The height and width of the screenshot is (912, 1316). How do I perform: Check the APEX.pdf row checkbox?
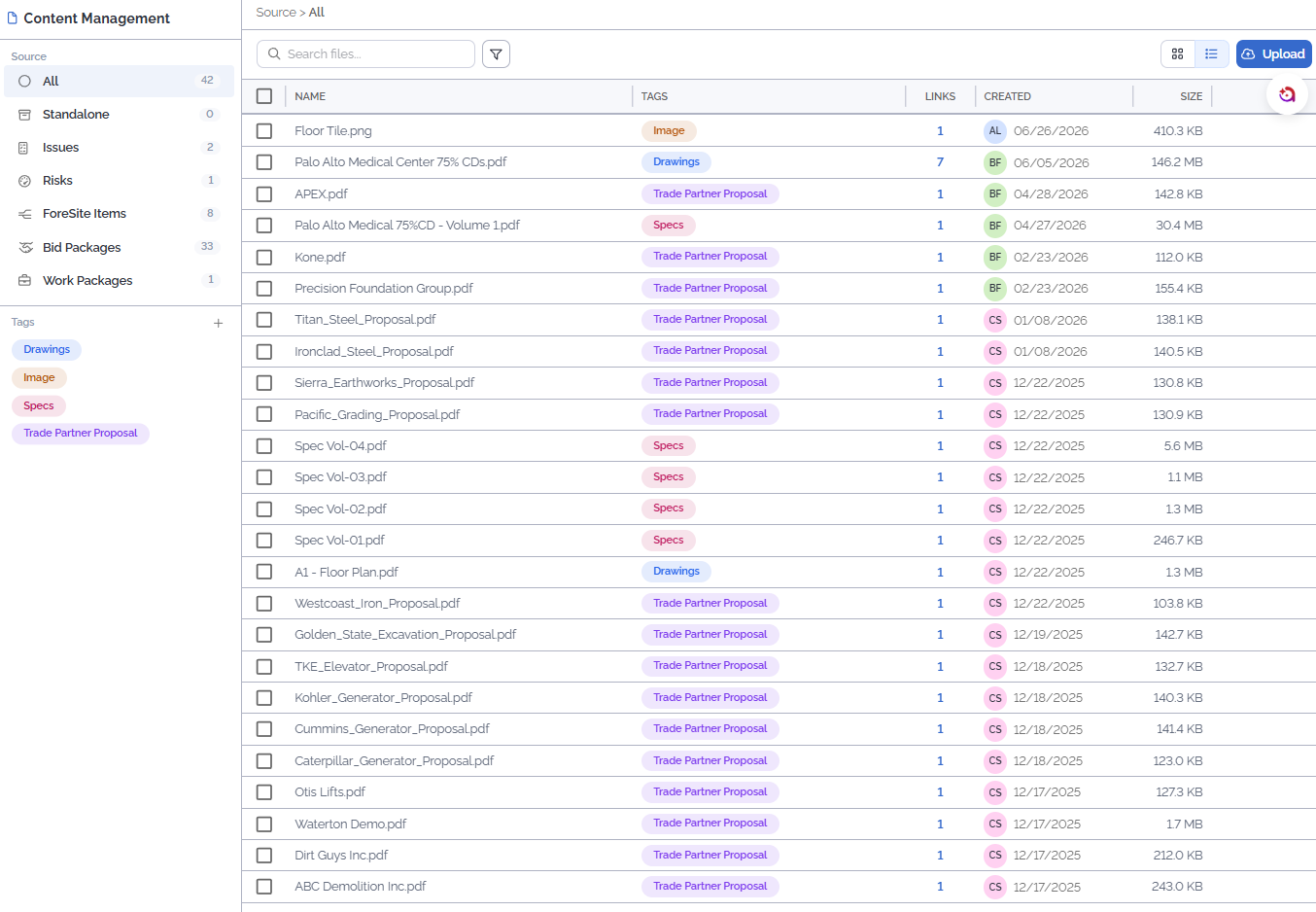264,194
